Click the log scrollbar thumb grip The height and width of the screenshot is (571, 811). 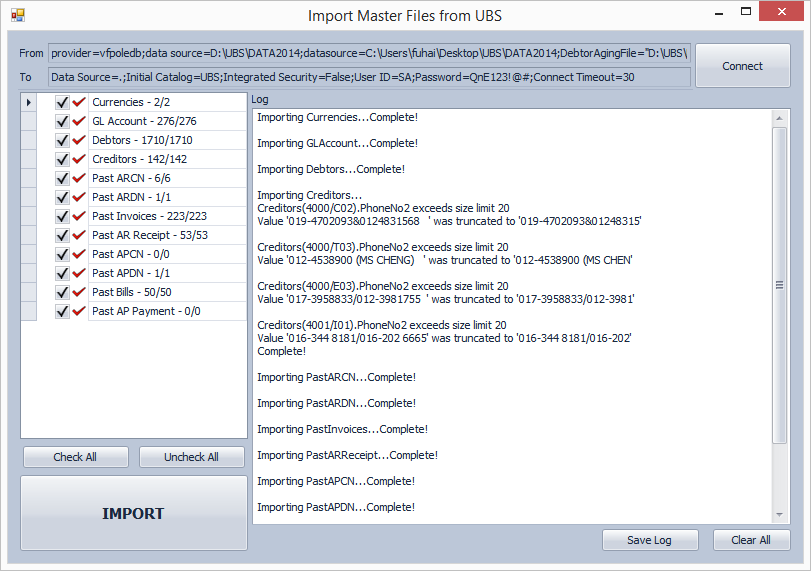pos(779,285)
